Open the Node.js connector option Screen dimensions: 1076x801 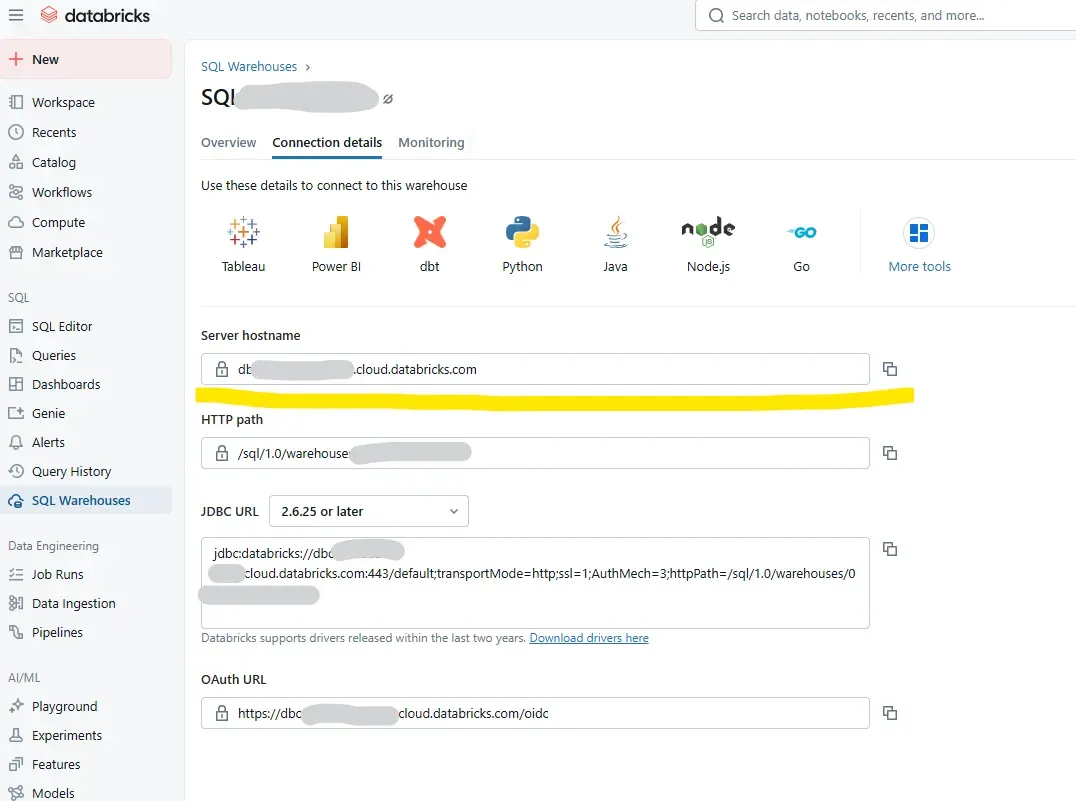tap(708, 233)
